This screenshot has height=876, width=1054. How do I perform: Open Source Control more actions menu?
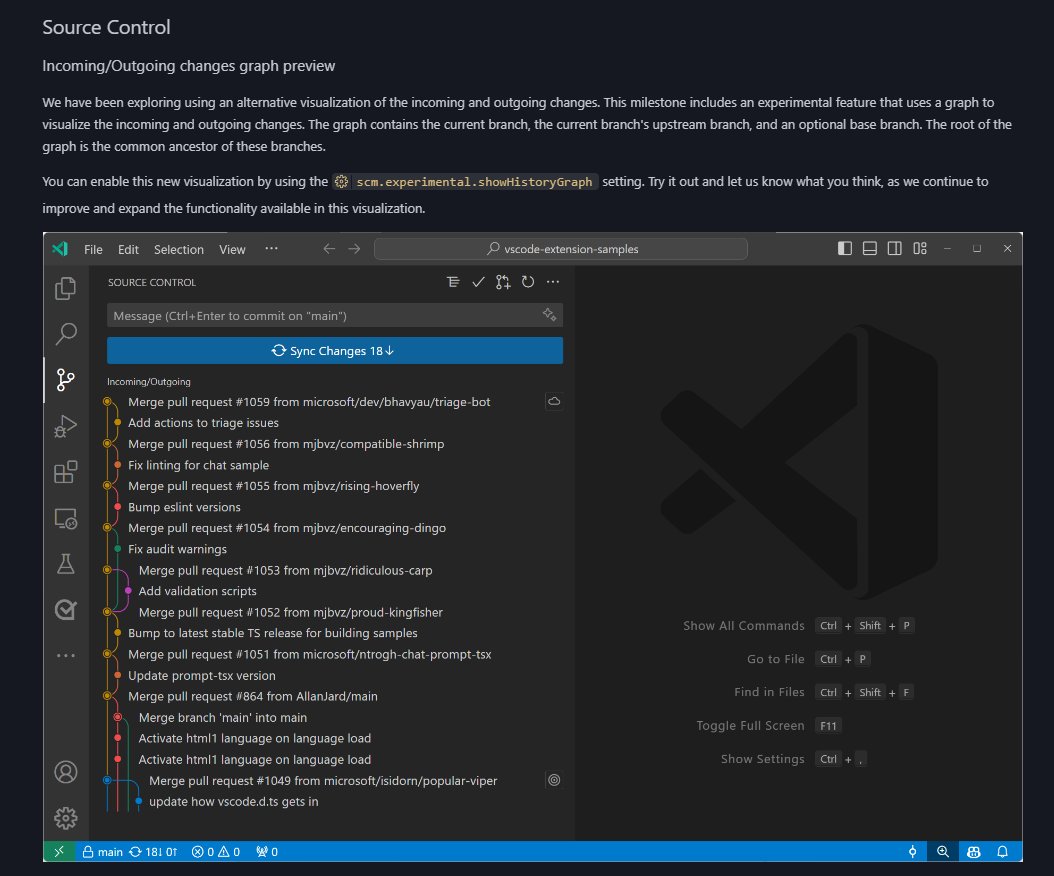553,282
